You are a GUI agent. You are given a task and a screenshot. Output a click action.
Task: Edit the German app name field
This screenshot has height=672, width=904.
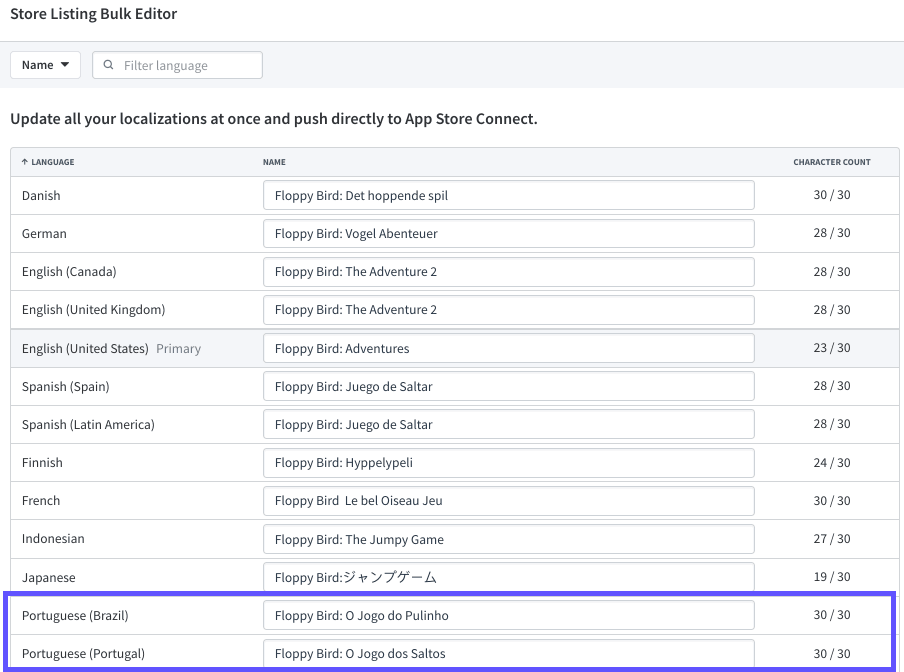pyautogui.click(x=508, y=233)
